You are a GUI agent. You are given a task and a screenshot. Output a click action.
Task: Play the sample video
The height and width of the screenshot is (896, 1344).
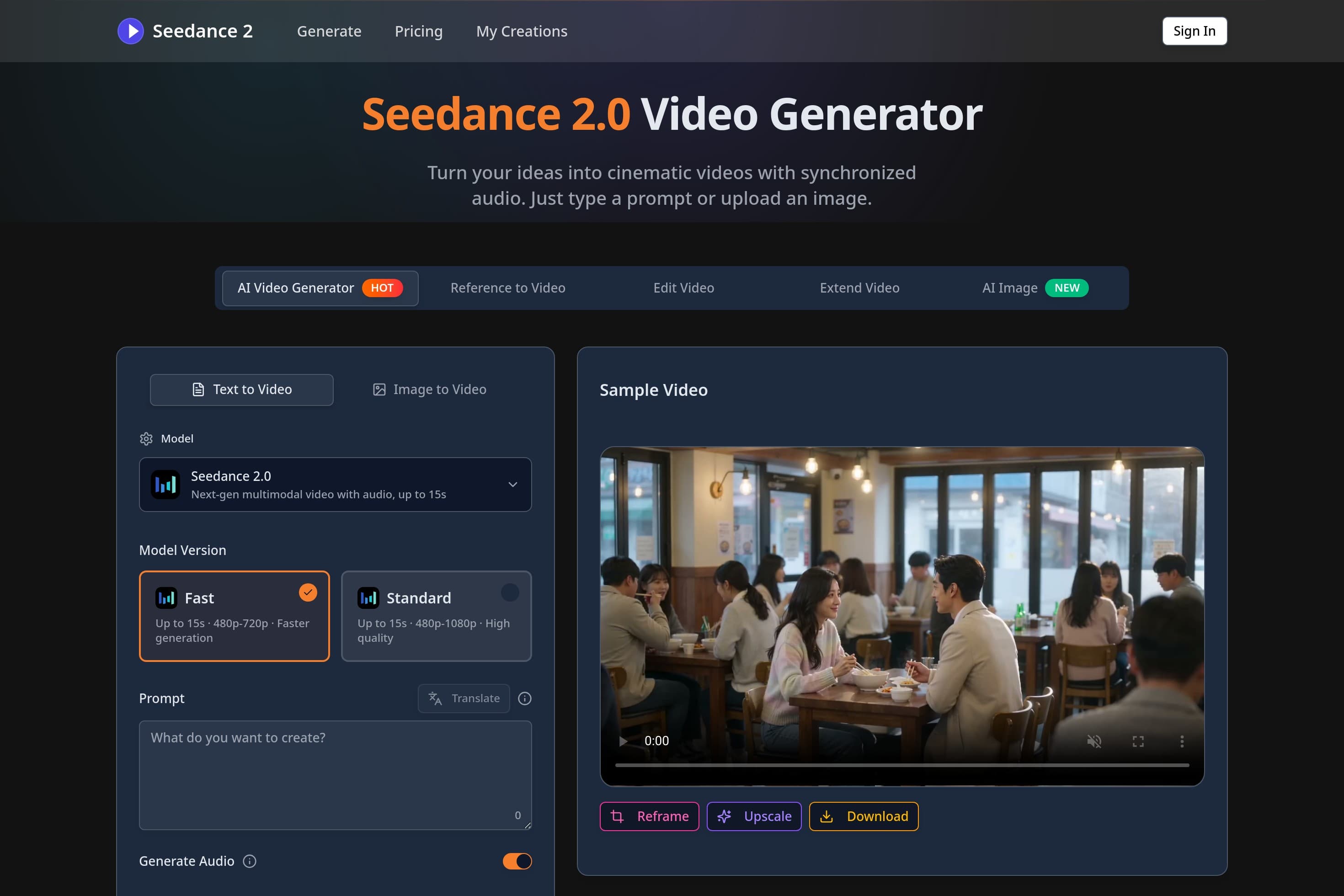coord(624,741)
